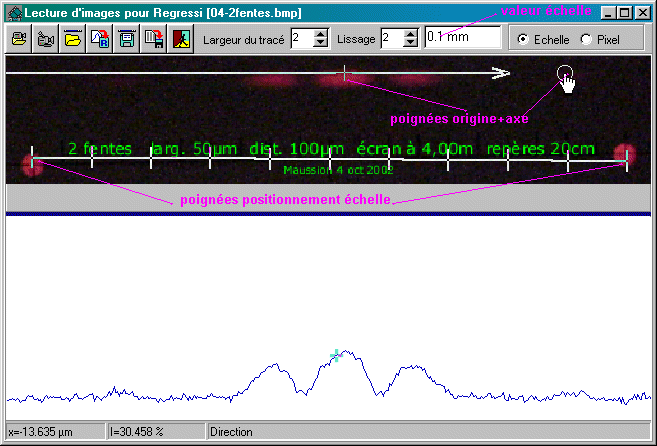
Task: Select the Pixel radio button
Action: click(585, 40)
